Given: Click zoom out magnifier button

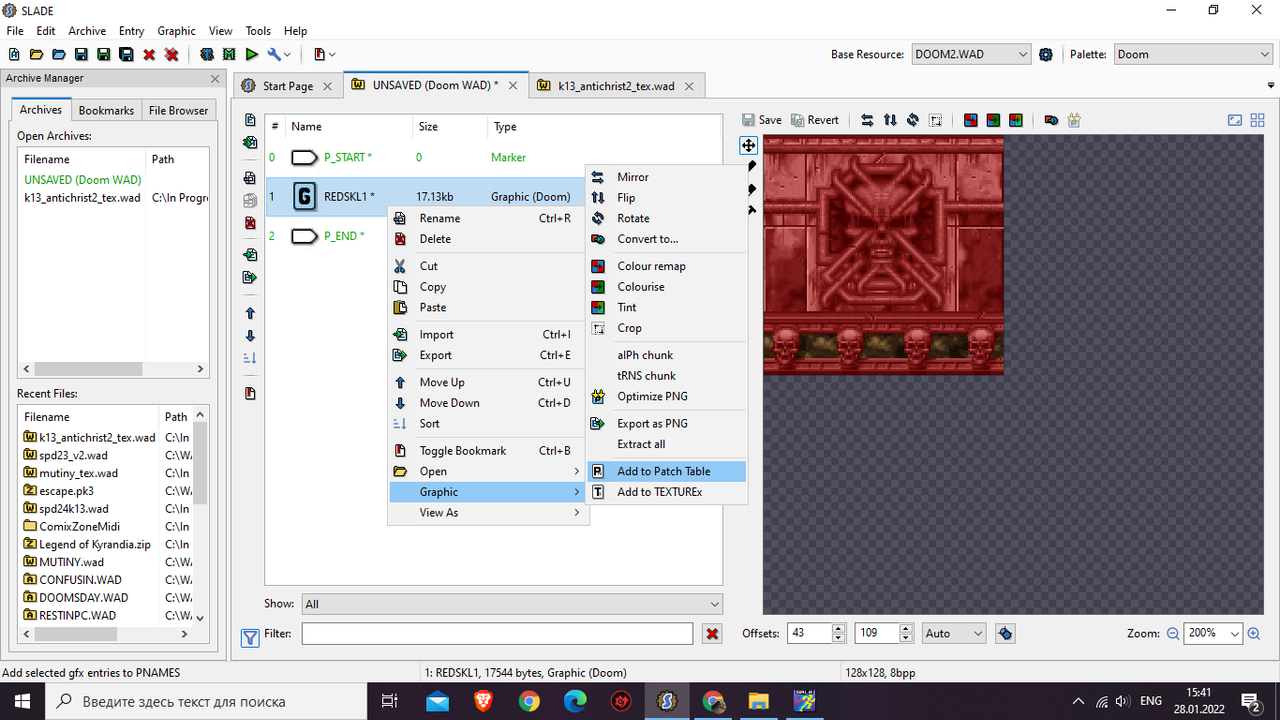Looking at the screenshot, I should click(1173, 634).
